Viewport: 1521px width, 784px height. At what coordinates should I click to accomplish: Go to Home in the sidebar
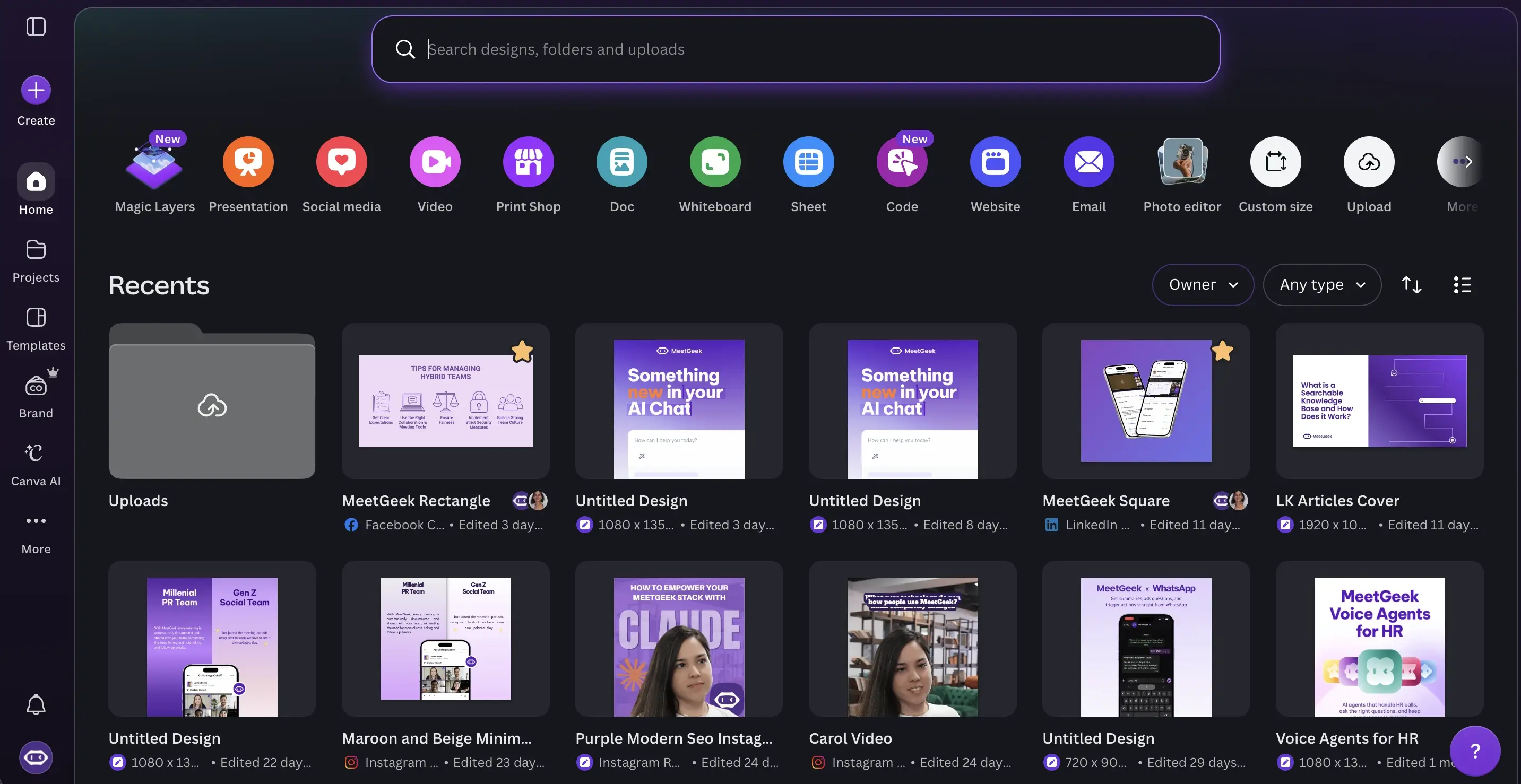[36, 190]
